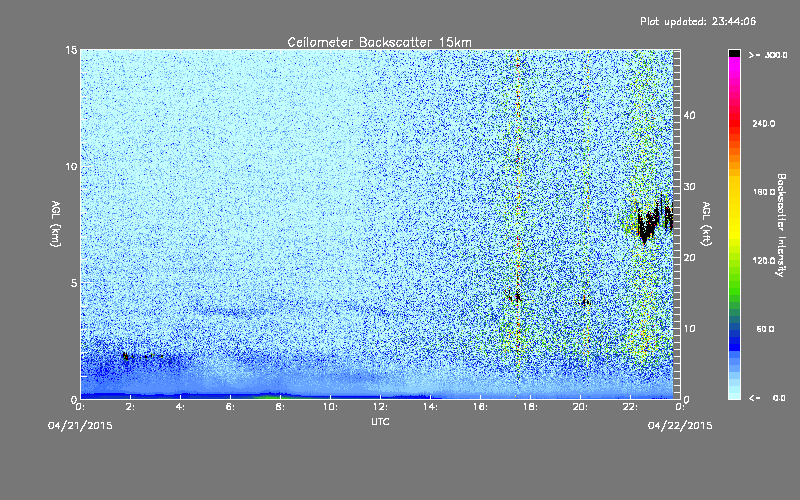Click the '22:' hour tick label
Image resolution: width=800 pixels, height=500 pixels.
click(630, 407)
